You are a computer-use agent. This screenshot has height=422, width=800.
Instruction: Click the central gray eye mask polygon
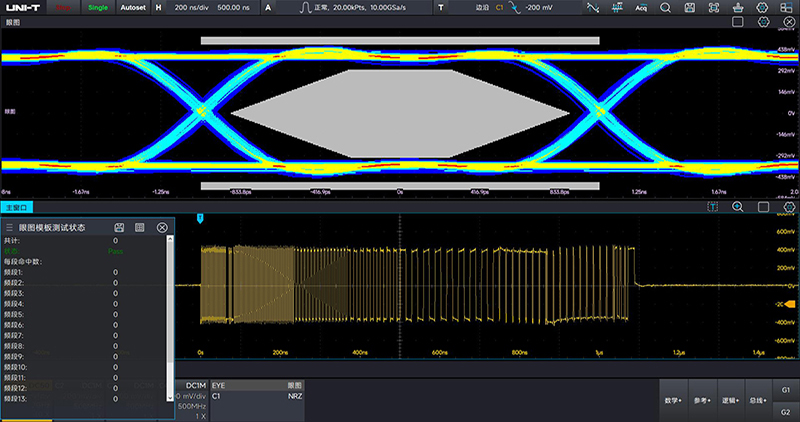click(400, 113)
